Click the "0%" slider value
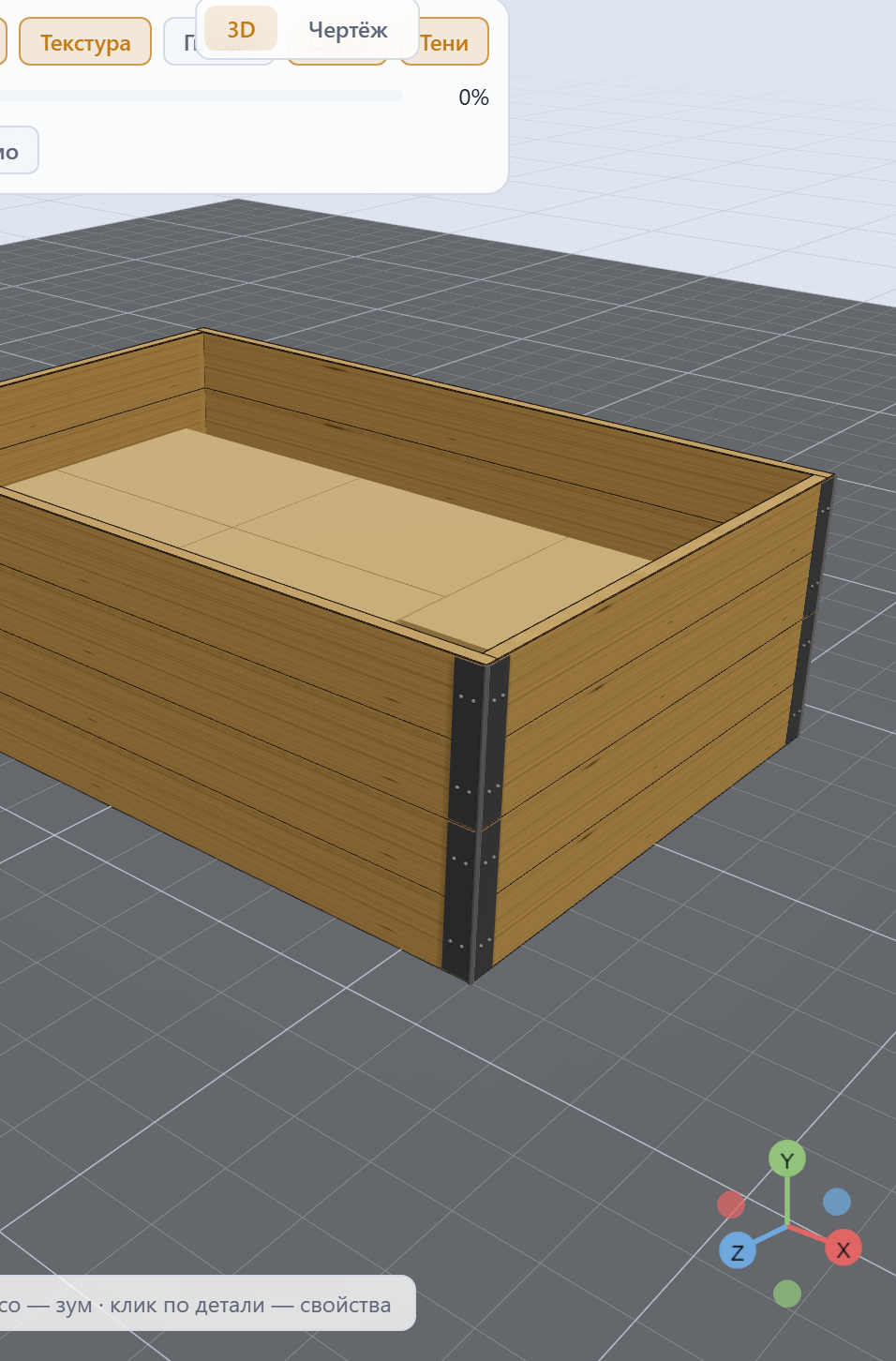The image size is (896, 1361). 473,97
